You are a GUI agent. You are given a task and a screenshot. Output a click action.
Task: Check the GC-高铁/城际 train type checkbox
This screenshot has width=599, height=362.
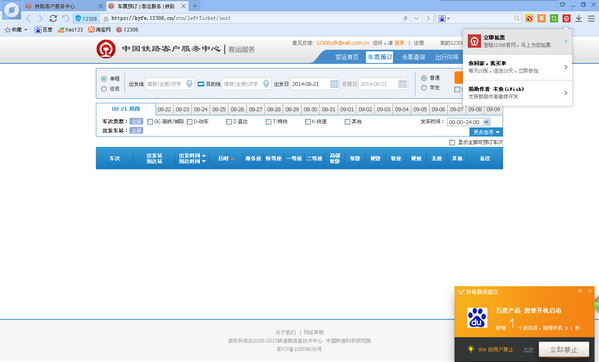tap(150, 122)
